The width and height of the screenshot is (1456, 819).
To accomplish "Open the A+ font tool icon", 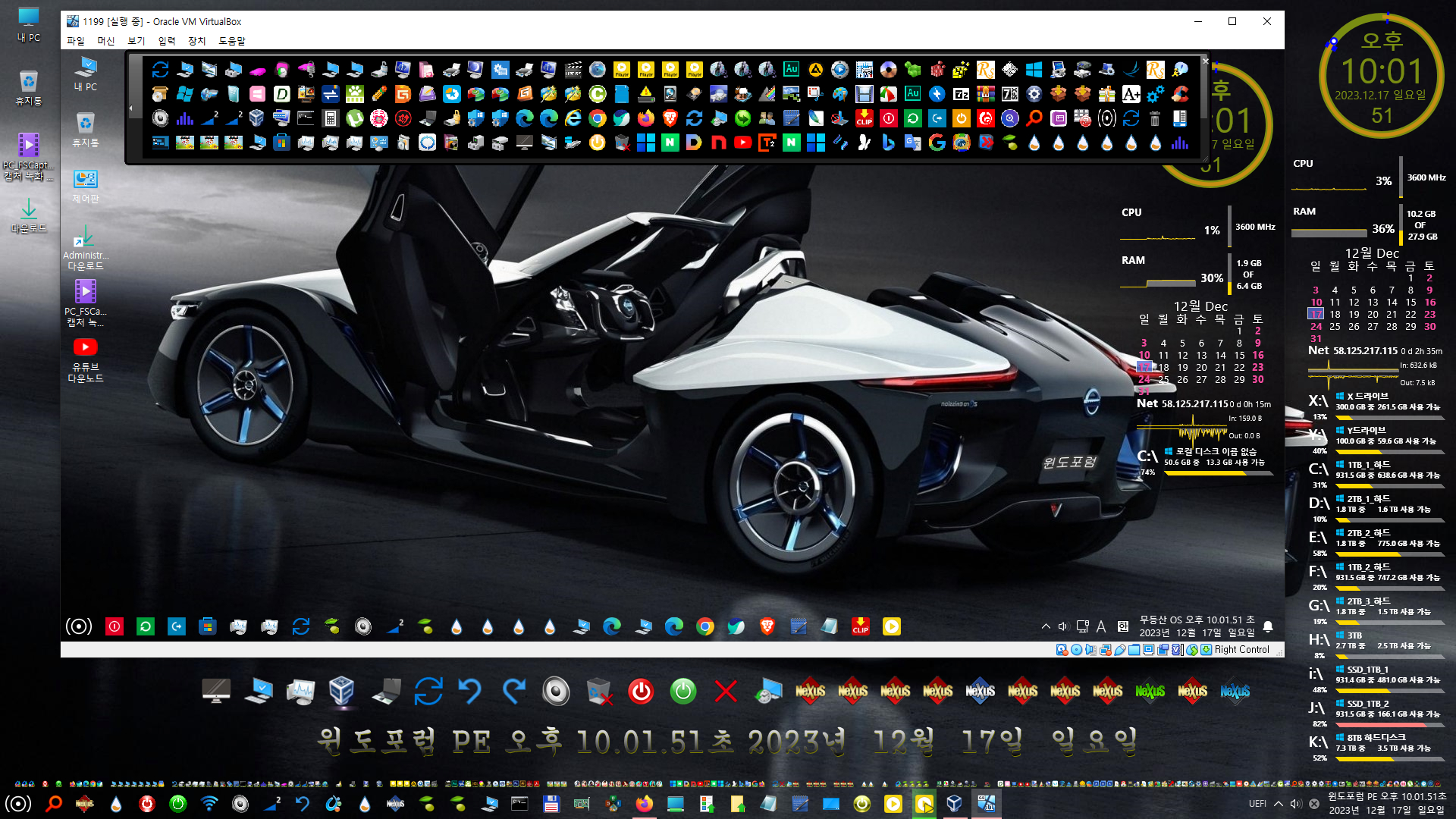I will [1131, 94].
